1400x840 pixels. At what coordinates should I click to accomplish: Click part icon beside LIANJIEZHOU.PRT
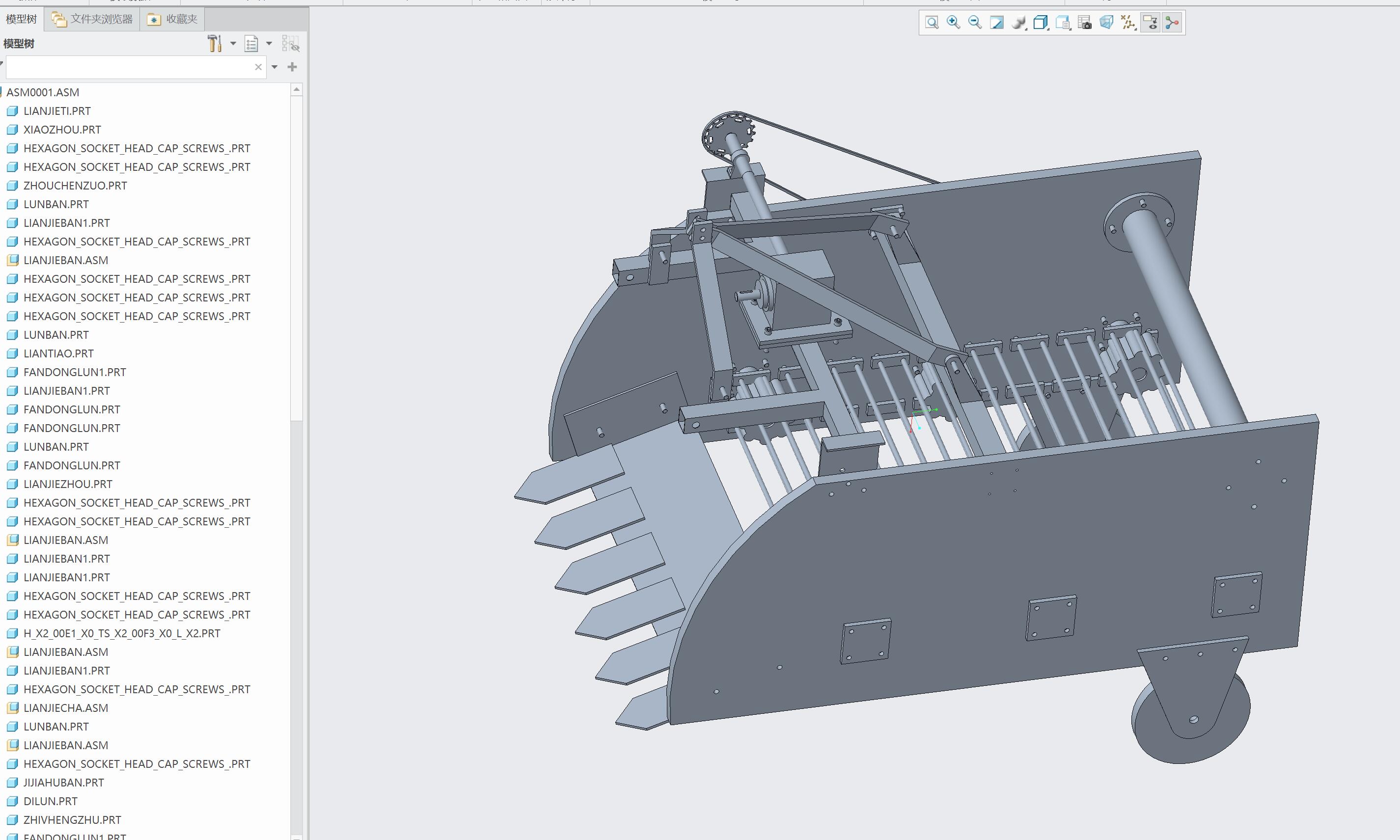12,484
